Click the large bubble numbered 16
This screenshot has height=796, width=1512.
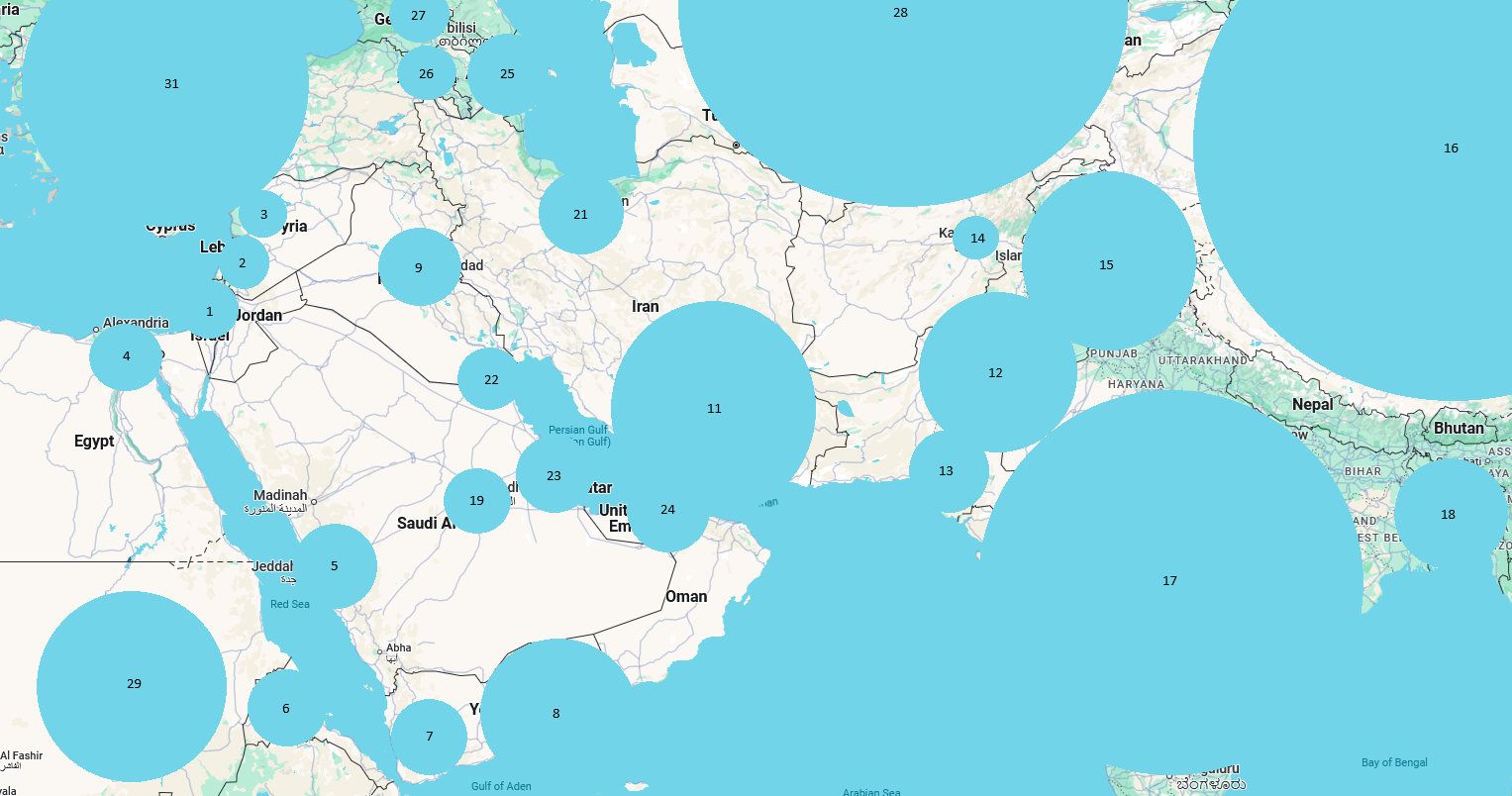(x=1451, y=149)
